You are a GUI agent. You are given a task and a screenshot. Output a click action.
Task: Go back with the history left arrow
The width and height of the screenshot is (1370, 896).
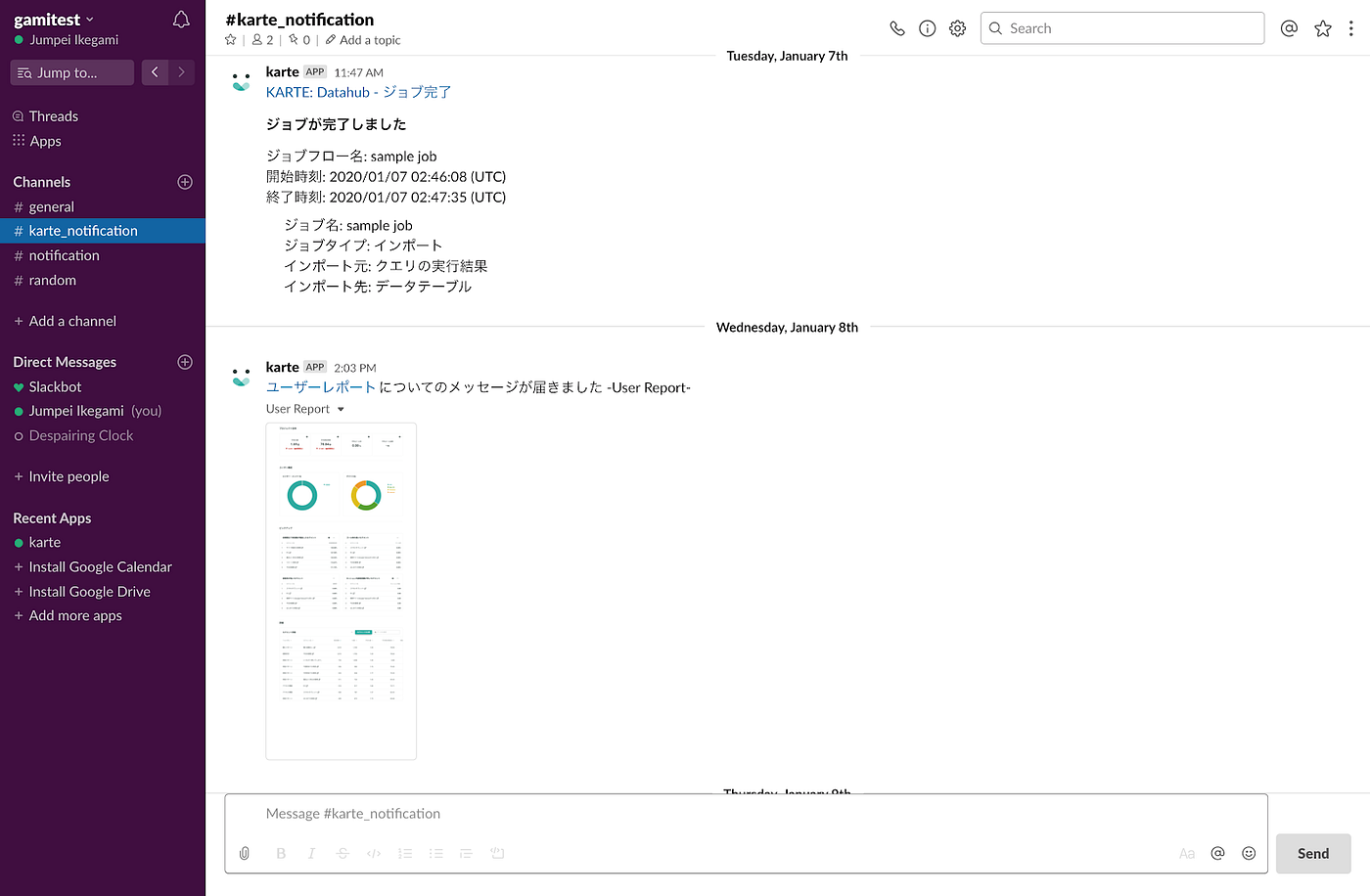(155, 72)
